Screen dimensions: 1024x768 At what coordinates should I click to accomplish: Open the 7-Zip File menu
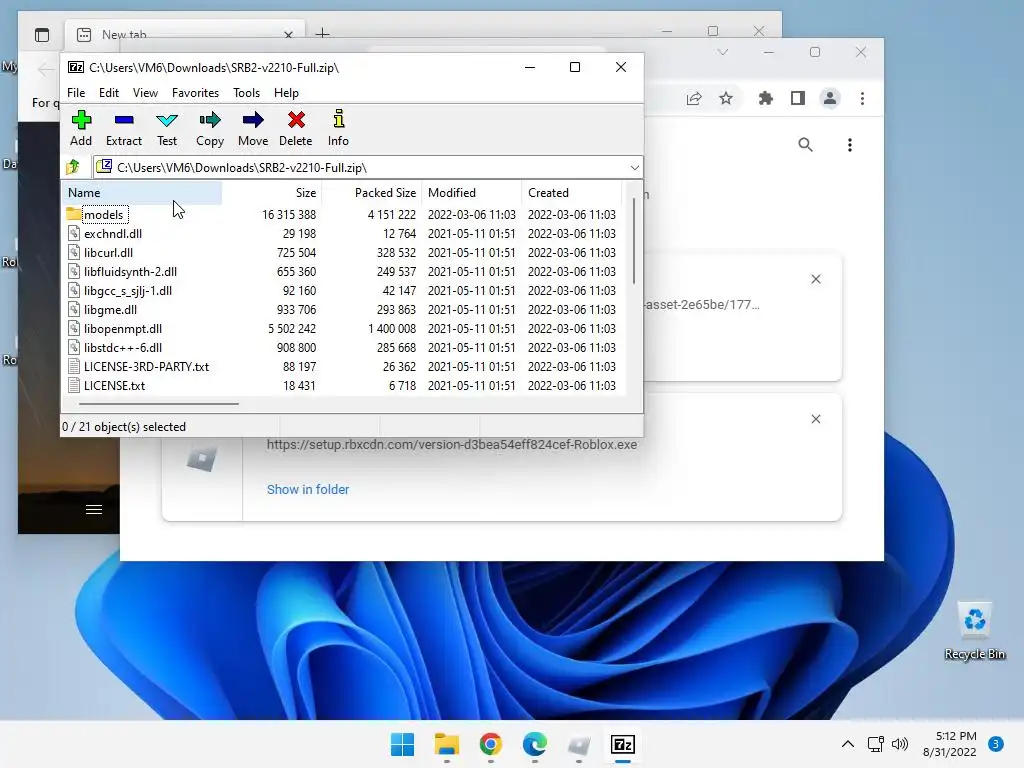(76, 93)
